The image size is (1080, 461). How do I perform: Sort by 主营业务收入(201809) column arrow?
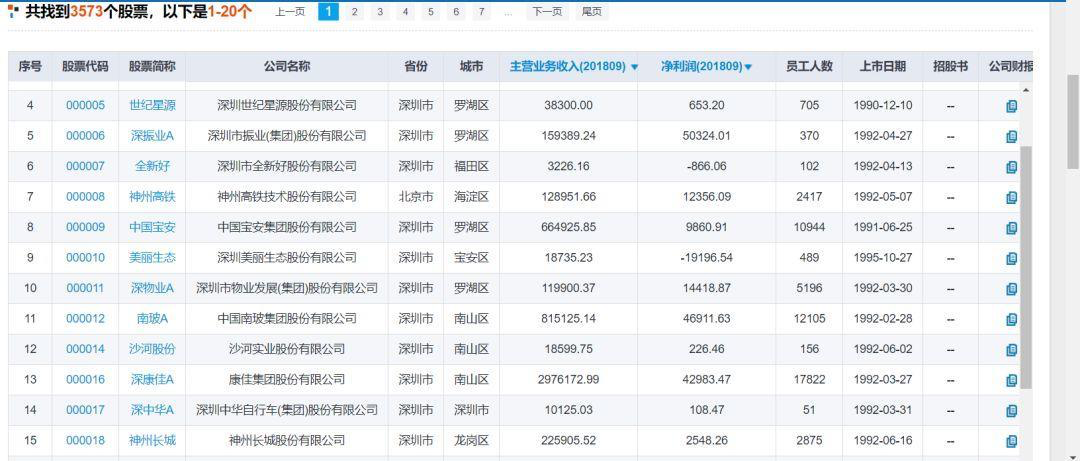(x=634, y=67)
